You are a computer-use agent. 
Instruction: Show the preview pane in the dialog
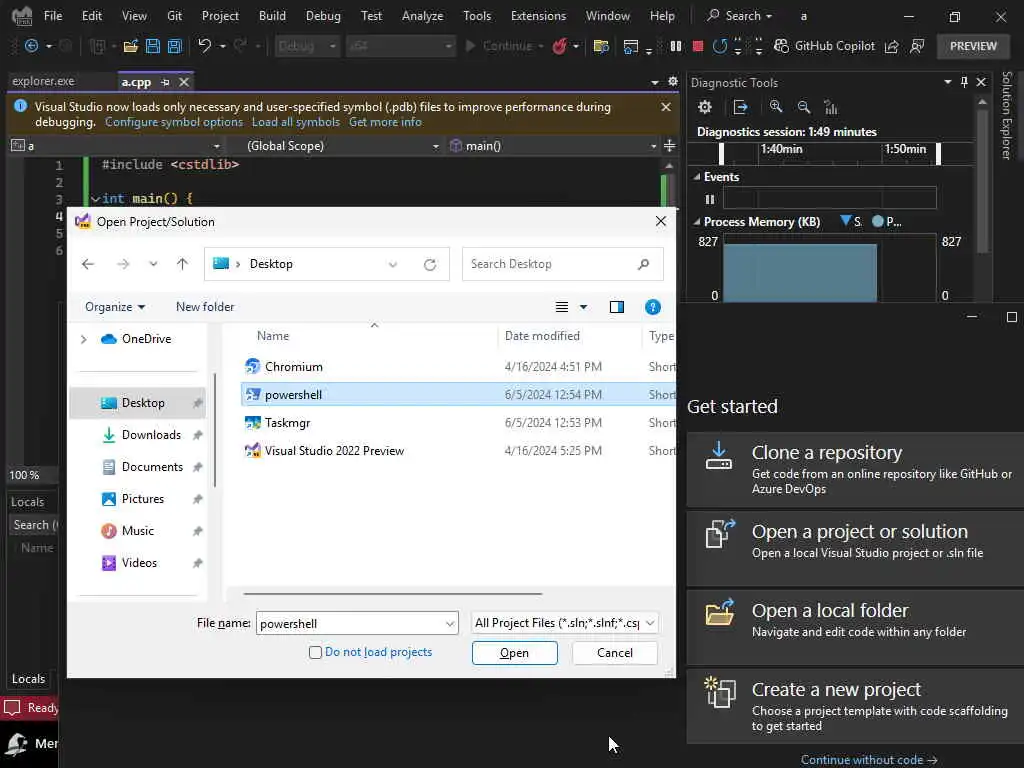tap(616, 307)
